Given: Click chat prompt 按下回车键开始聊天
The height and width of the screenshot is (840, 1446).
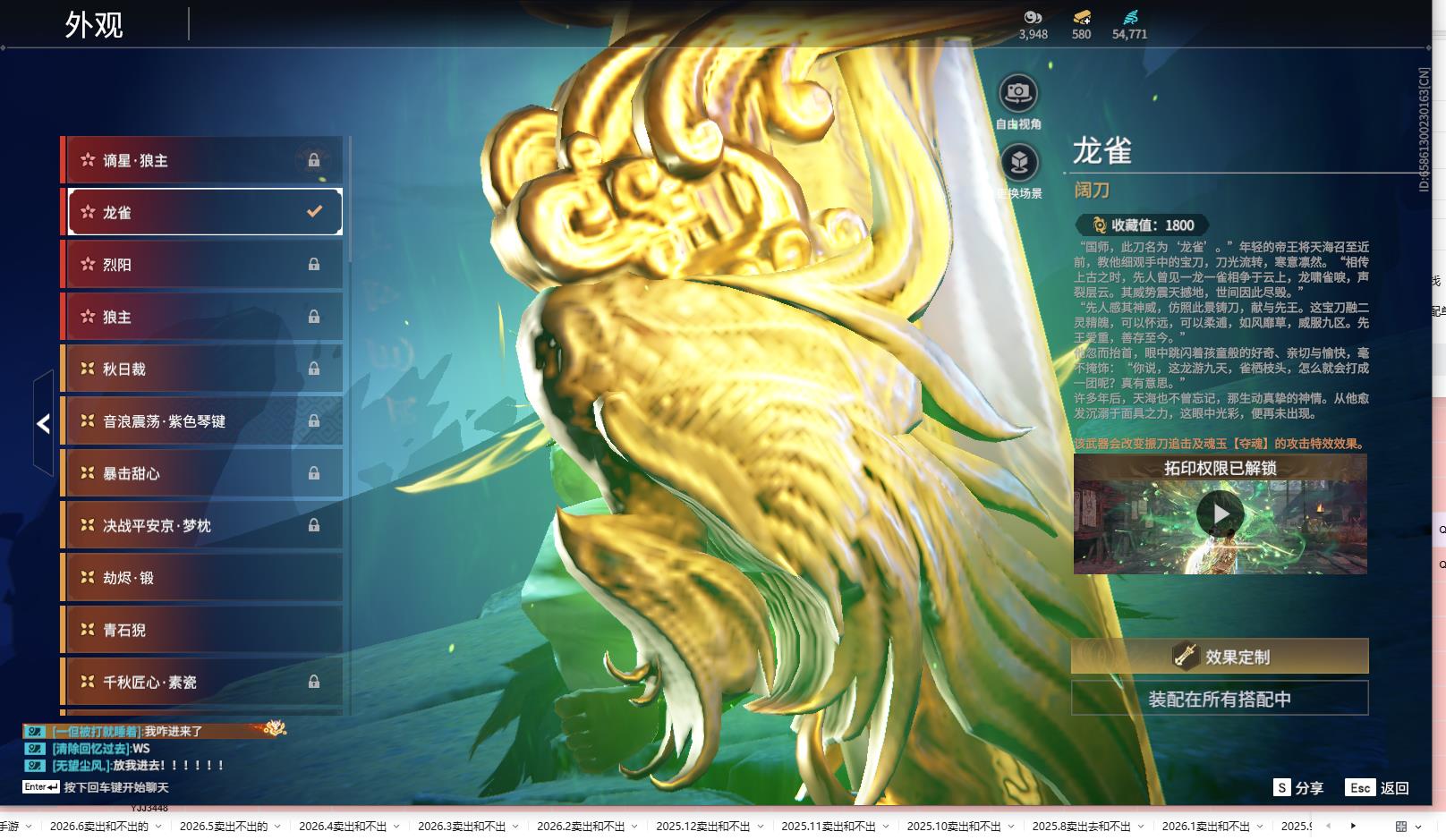Looking at the screenshot, I should (116, 787).
